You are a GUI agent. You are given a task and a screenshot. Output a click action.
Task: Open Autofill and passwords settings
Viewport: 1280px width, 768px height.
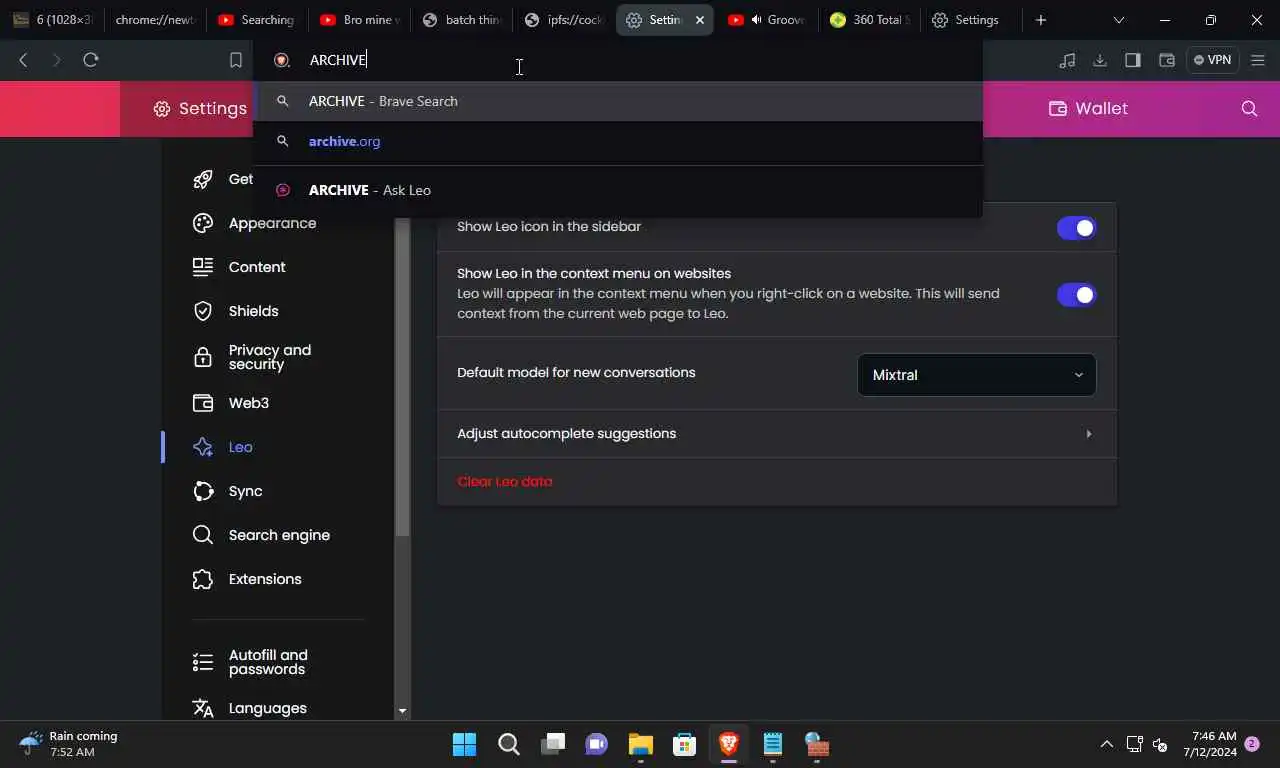[x=267, y=662]
